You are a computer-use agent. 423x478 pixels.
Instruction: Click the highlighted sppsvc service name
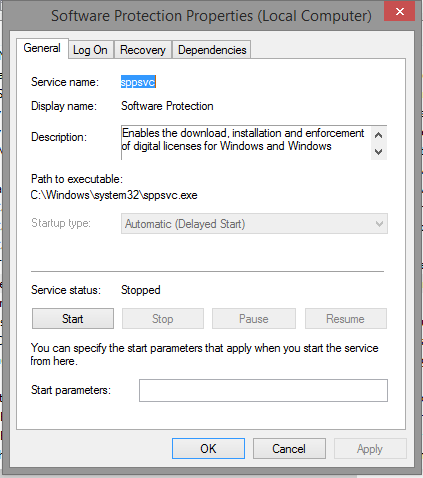pyautogui.click(x=138, y=82)
